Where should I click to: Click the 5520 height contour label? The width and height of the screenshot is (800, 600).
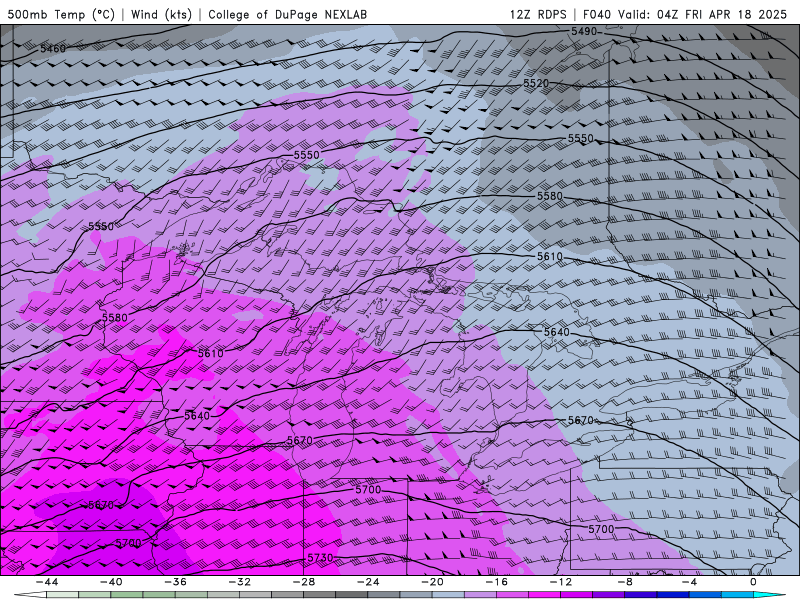536,83
